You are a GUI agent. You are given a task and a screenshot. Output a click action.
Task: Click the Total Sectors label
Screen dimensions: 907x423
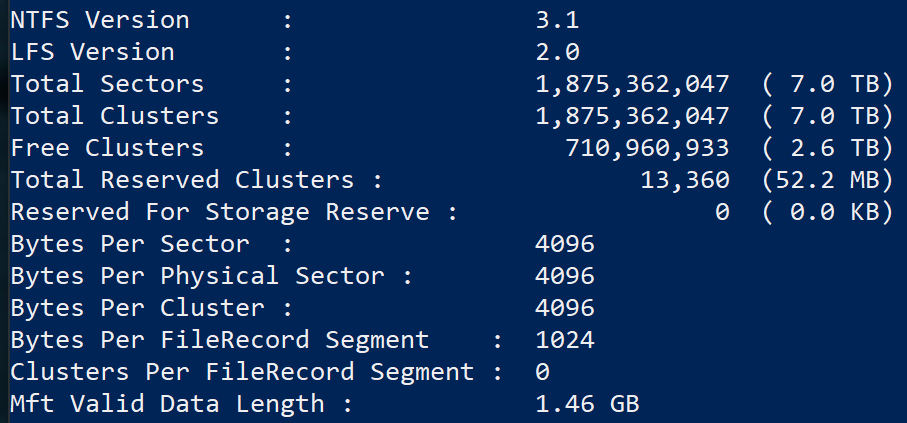[x=107, y=83]
